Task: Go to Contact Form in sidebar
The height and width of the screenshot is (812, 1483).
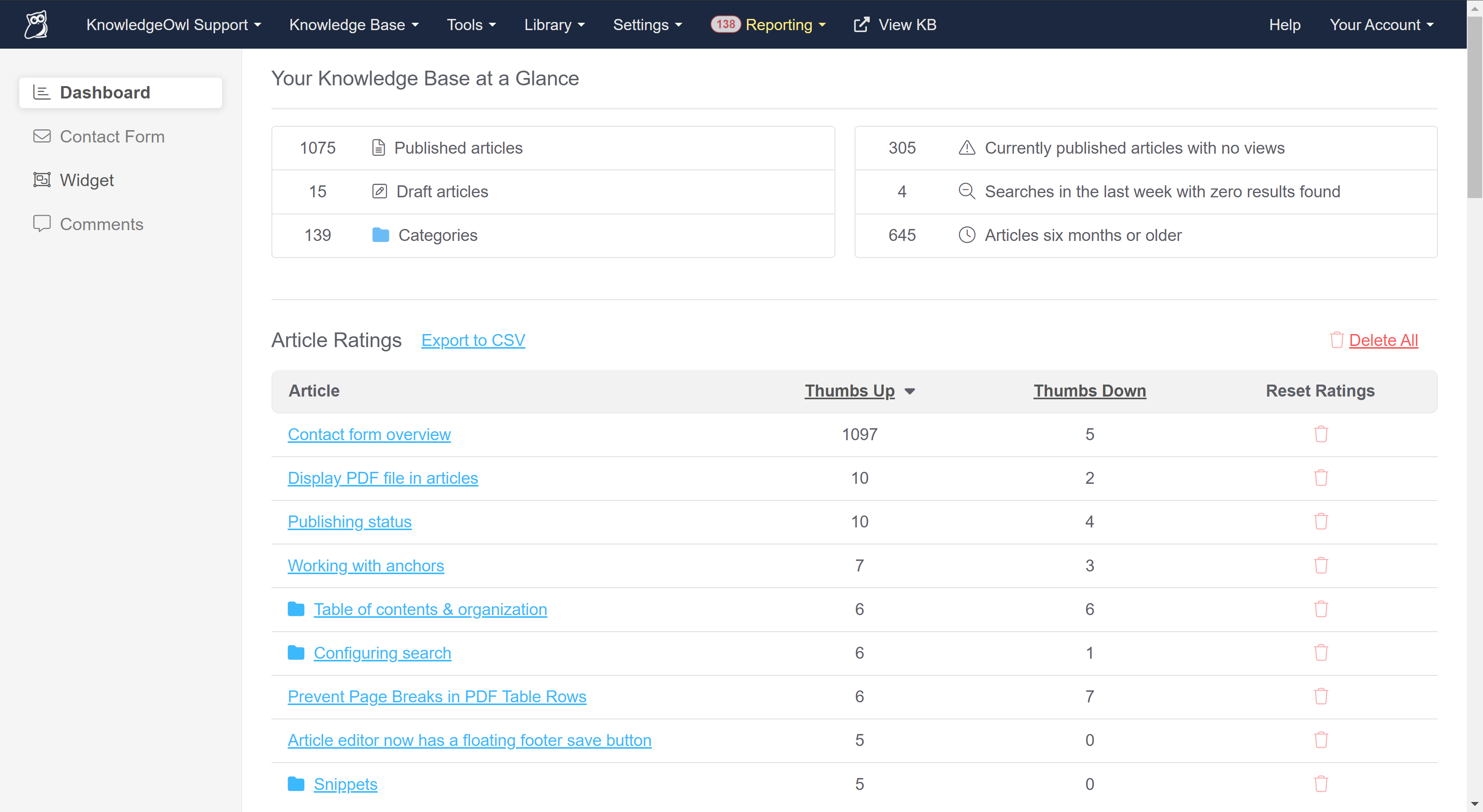Action: [x=112, y=136]
